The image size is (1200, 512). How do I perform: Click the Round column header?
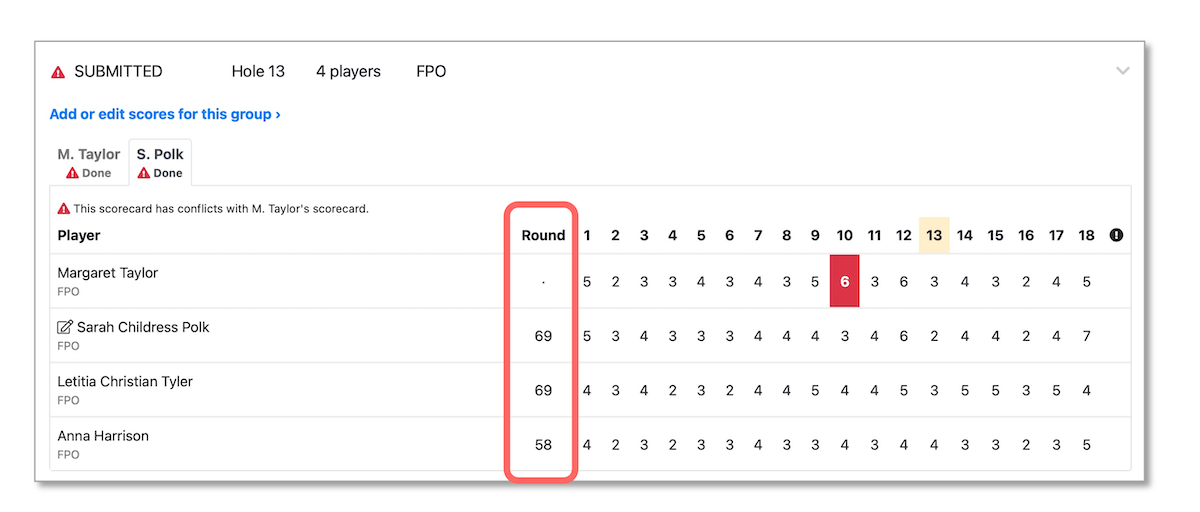coord(543,236)
